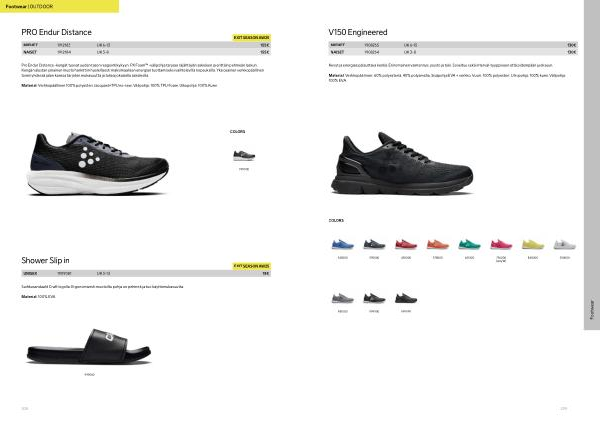Click the PRO Endur Distance title
Image resolution: width=600 pixels, height=424 pixels.
coord(56,32)
